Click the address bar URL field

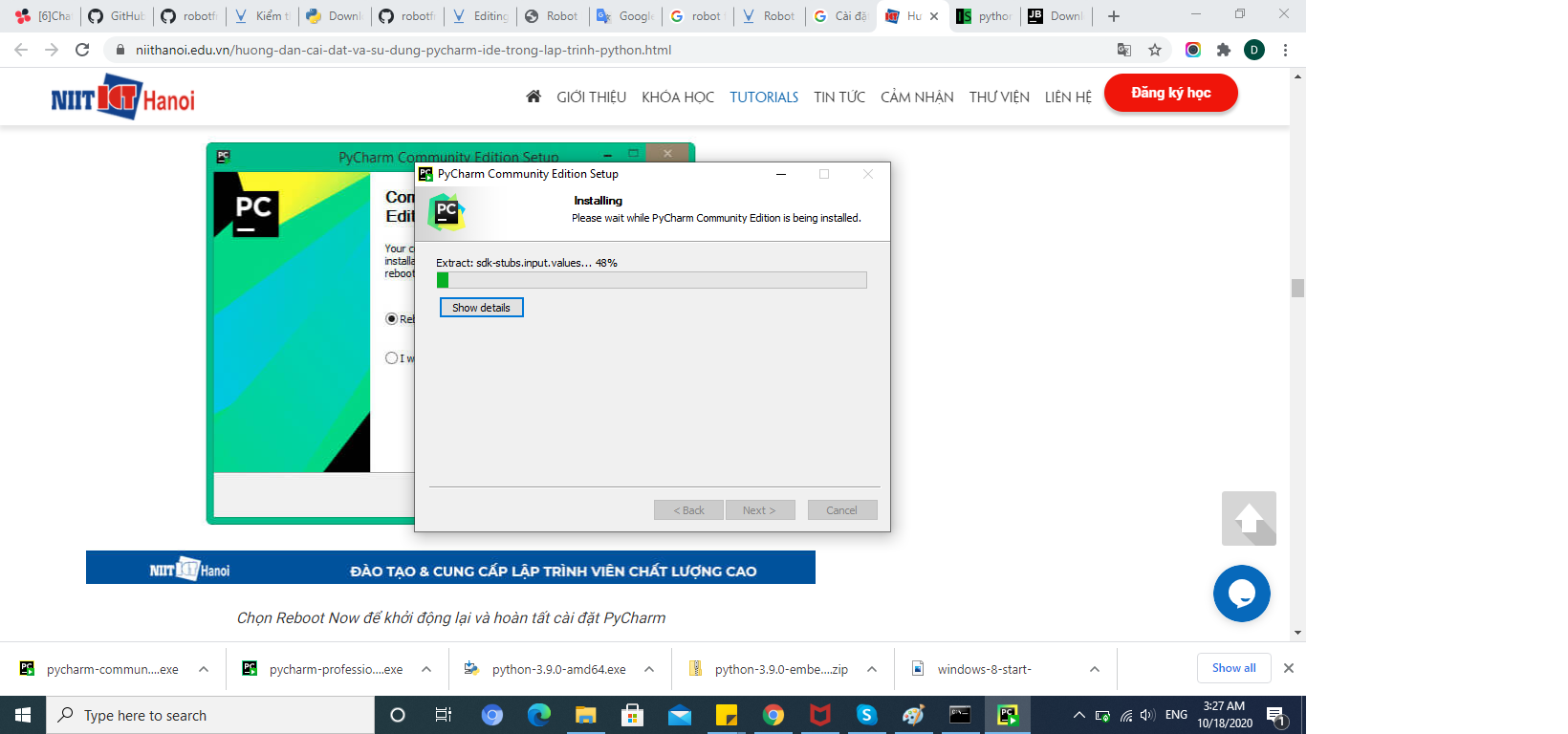[x=612, y=50]
